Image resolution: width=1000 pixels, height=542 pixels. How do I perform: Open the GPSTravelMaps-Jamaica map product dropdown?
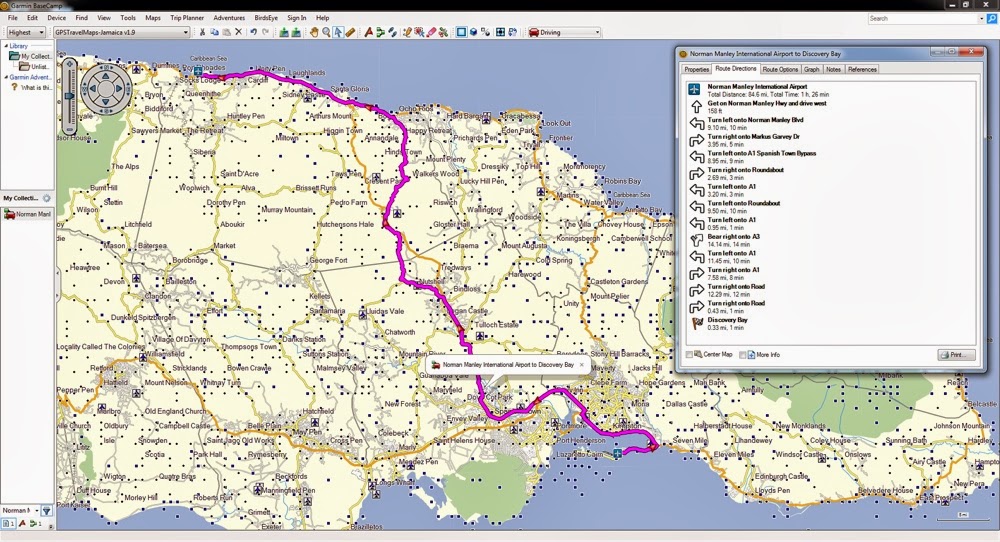point(122,32)
